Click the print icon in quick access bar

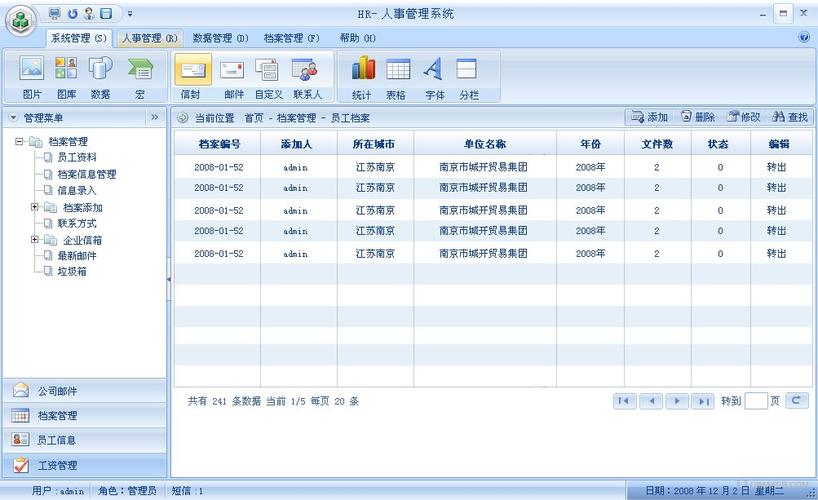click(54, 13)
